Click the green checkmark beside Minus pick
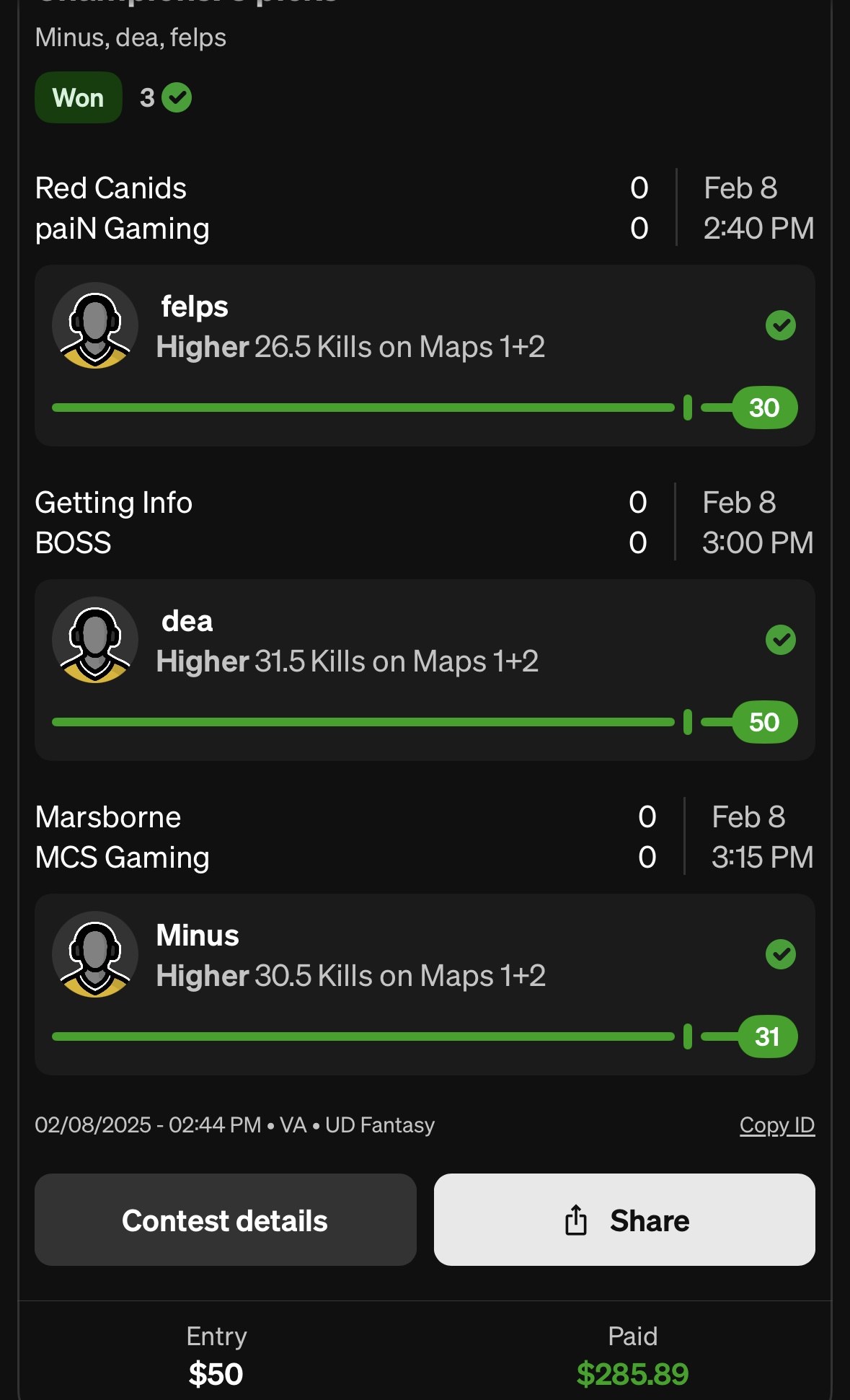 pyautogui.click(x=780, y=954)
